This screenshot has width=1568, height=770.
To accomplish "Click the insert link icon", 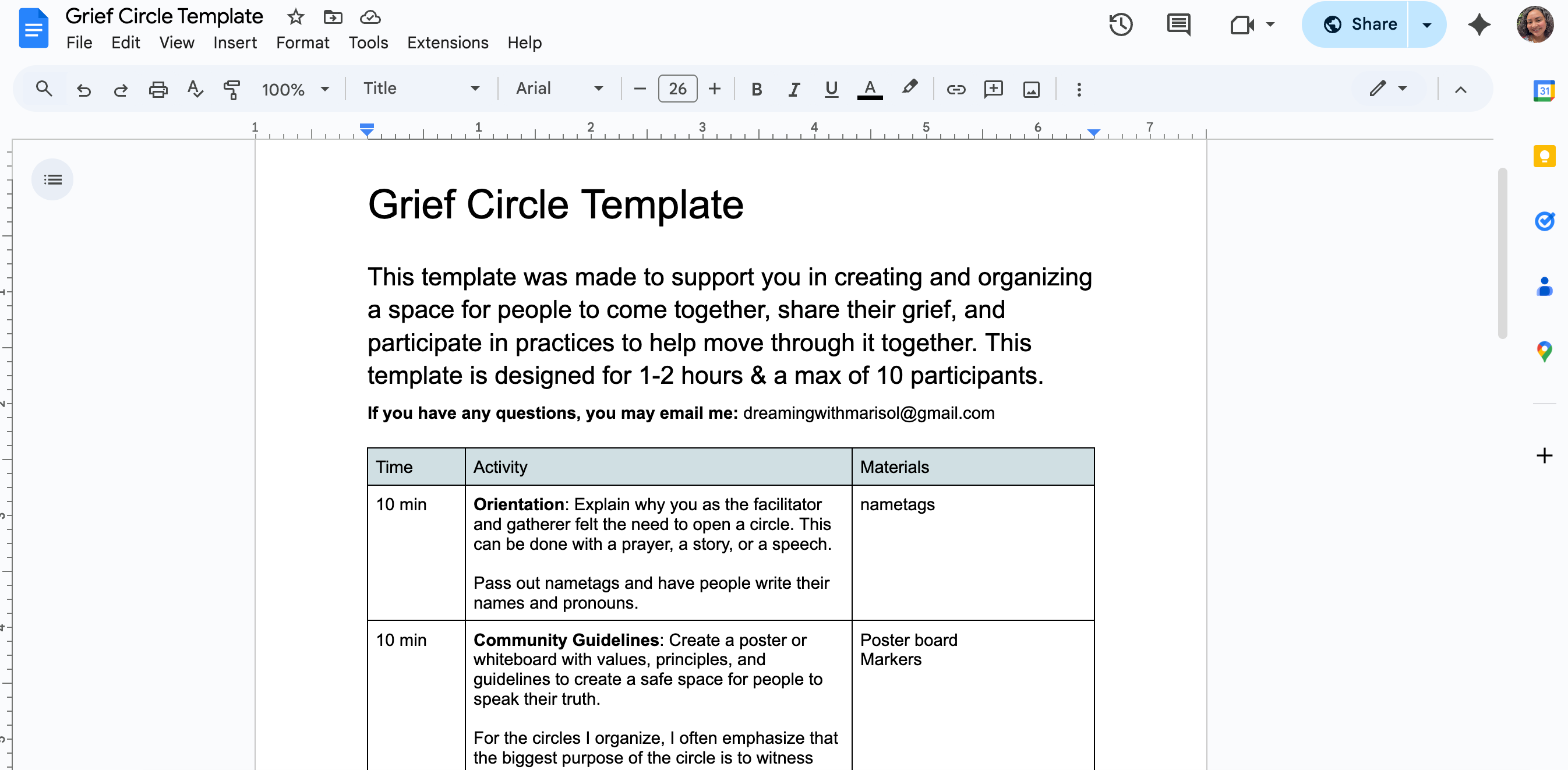I will (956, 90).
